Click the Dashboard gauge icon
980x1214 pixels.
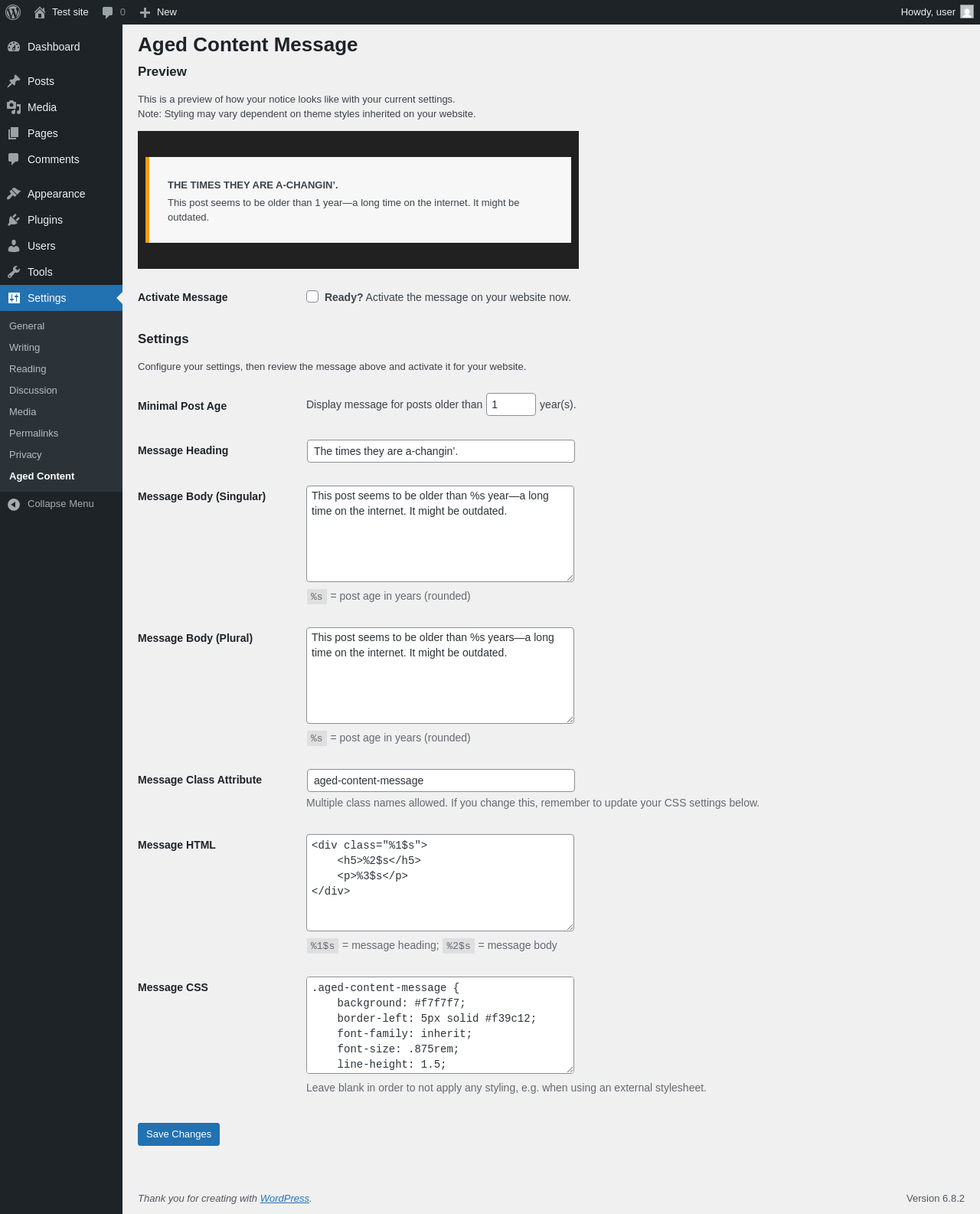(14, 47)
